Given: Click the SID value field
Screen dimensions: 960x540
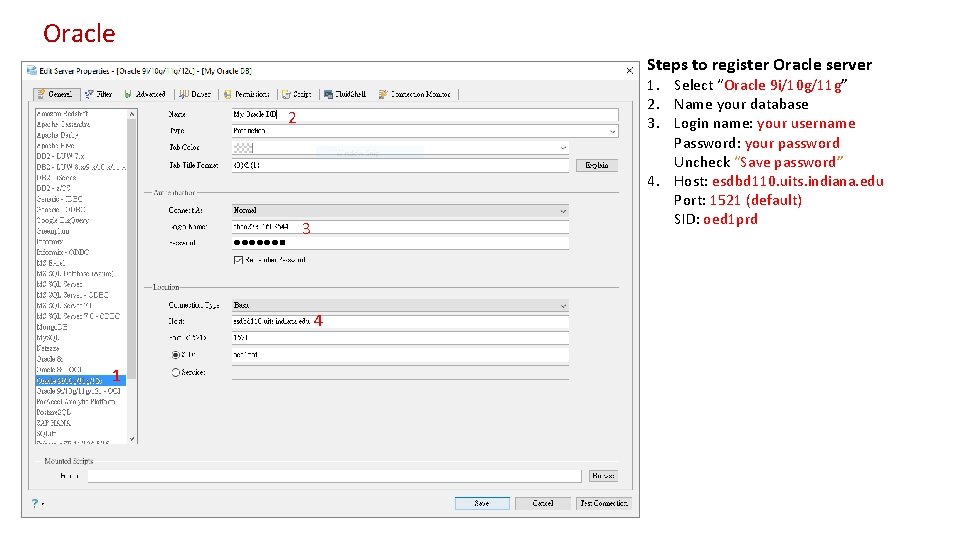Looking at the screenshot, I should pyautogui.click(x=400, y=355).
